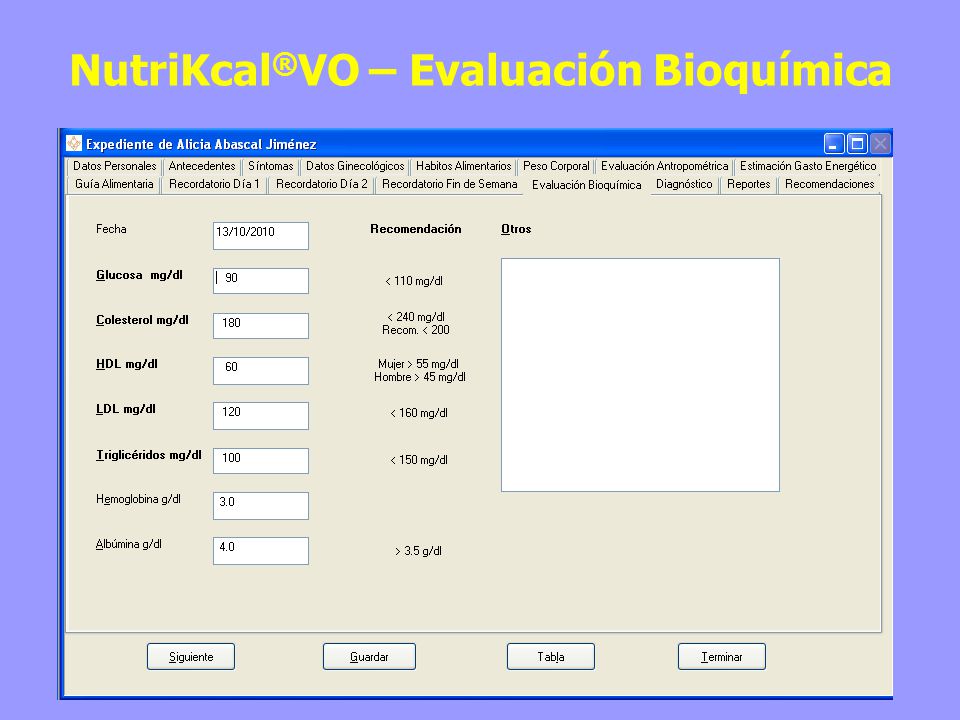Click the application icon in the title bar
Viewport: 960px width, 720px height.
point(73,143)
